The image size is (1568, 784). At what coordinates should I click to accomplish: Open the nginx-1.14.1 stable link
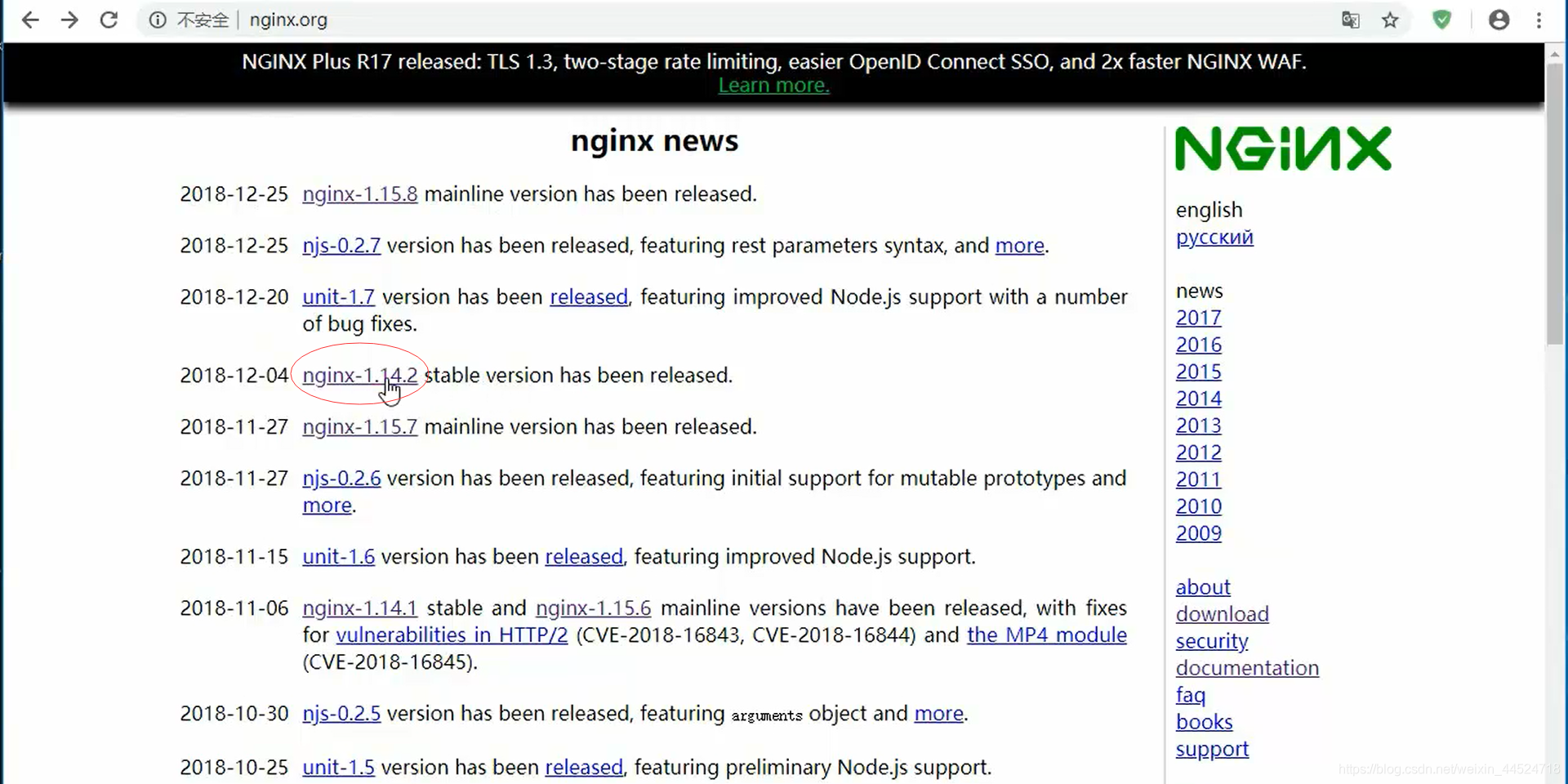tap(360, 608)
